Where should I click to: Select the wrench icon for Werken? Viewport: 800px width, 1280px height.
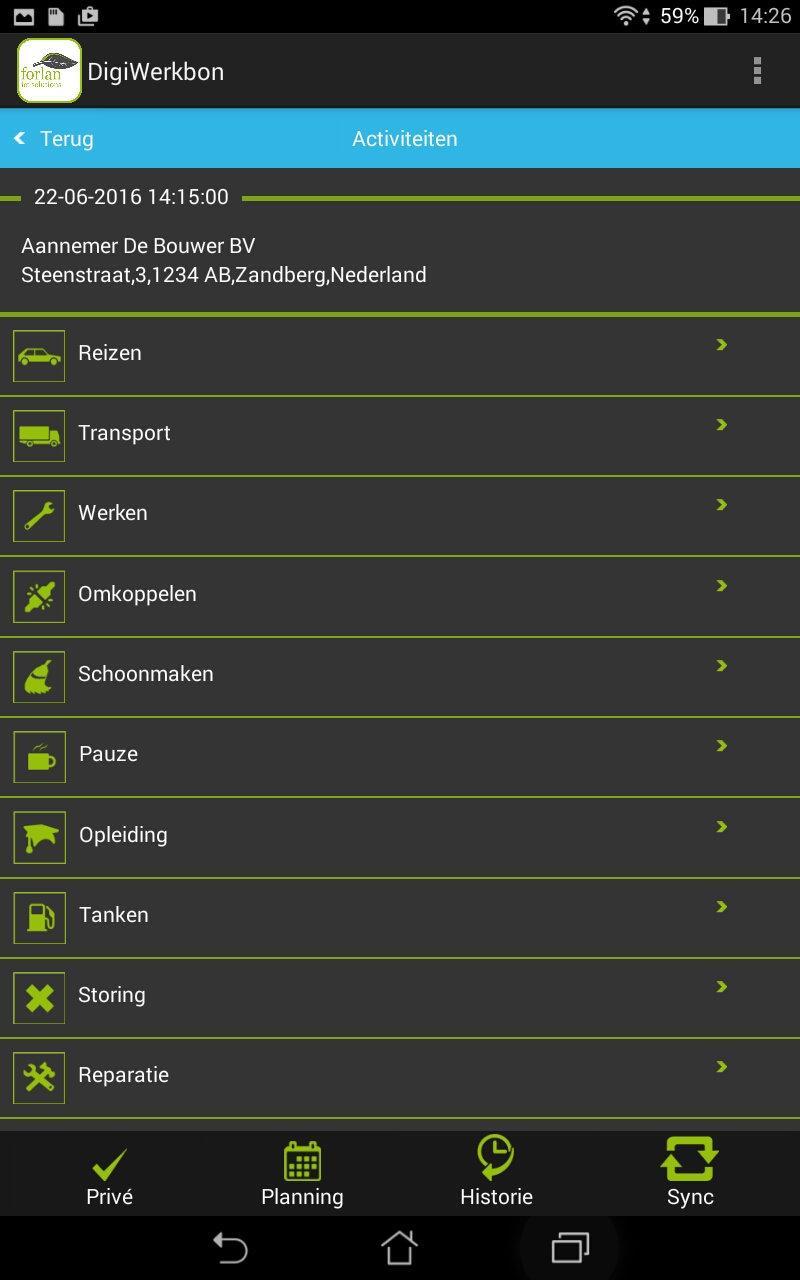[39, 516]
